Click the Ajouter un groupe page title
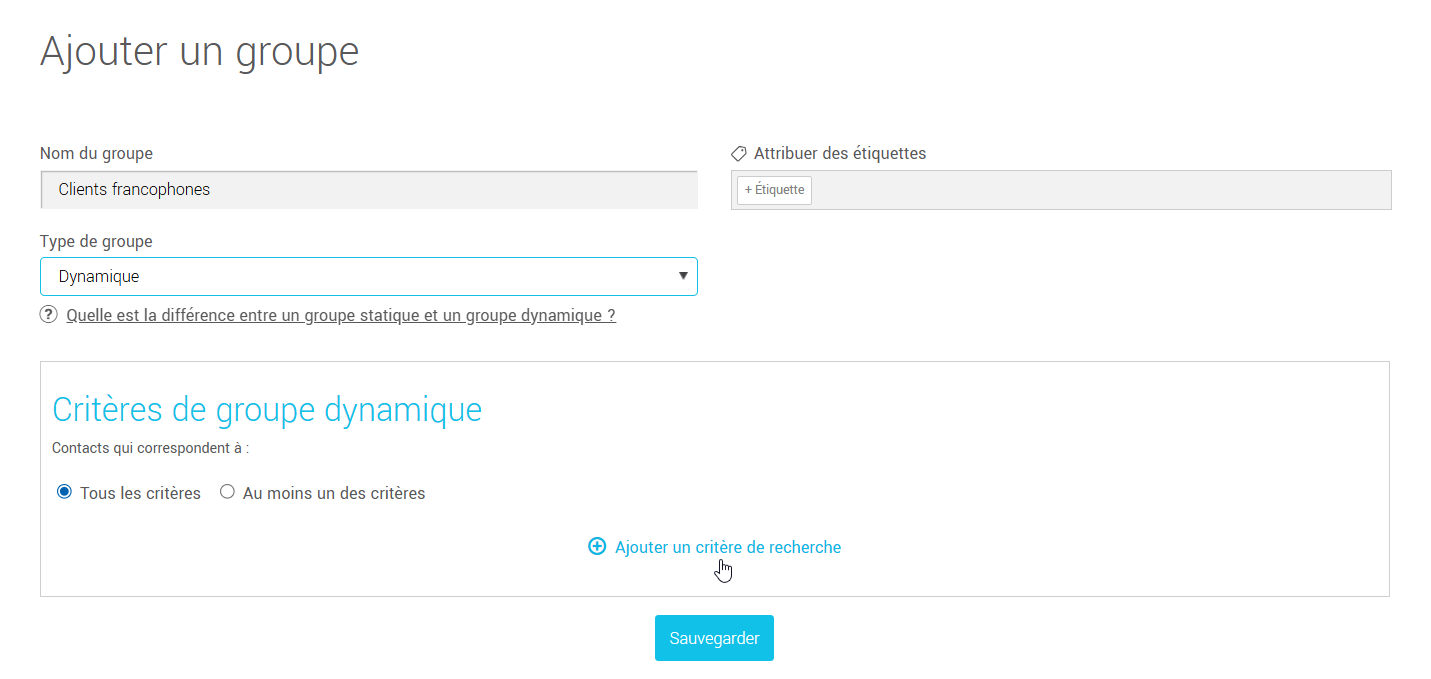This screenshot has height=679, width=1431. pos(199,50)
